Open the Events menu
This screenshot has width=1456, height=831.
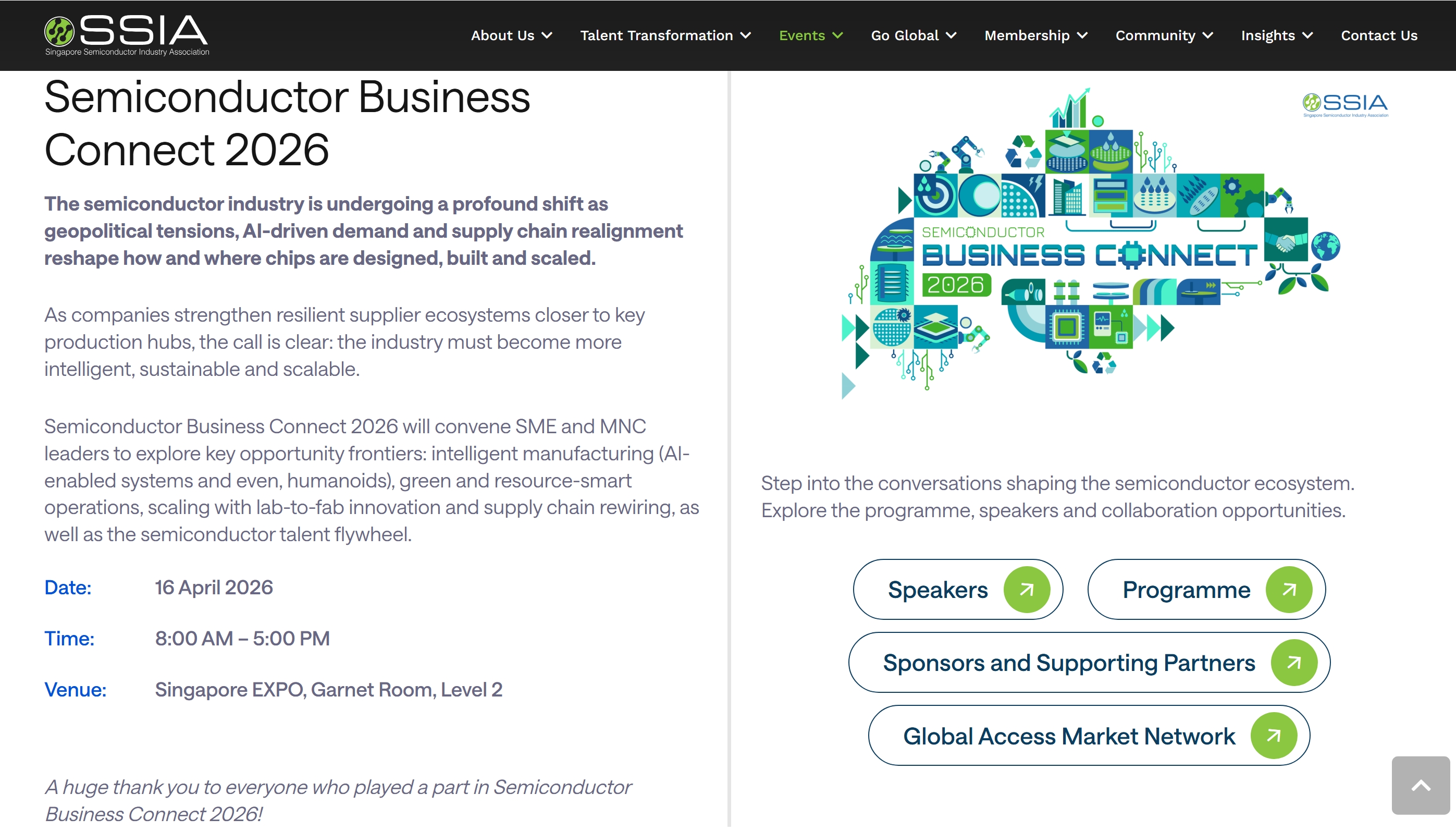(802, 35)
